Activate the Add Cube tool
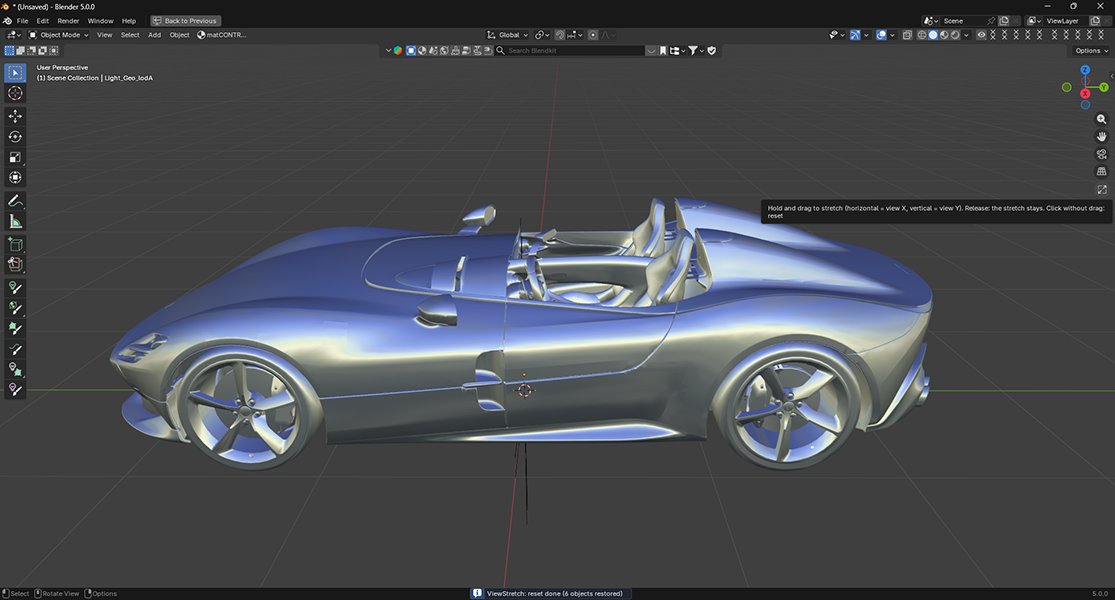 coord(15,245)
